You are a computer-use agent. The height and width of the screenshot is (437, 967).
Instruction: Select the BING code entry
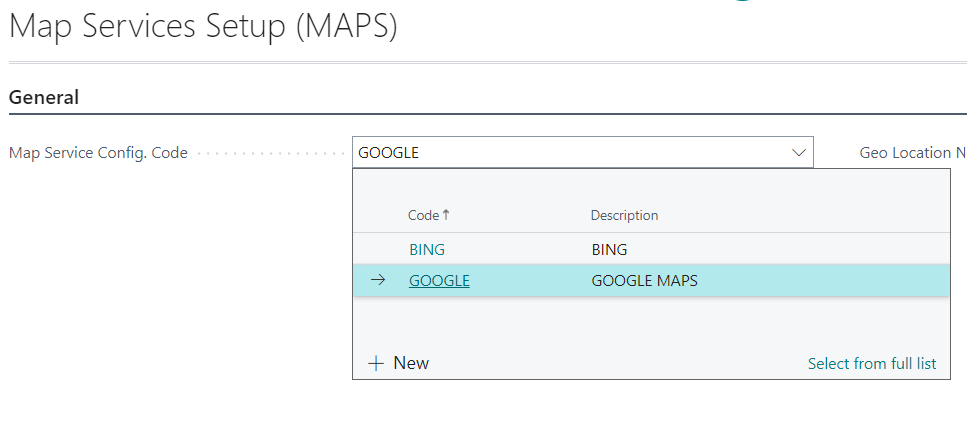pyautogui.click(x=427, y=250)
